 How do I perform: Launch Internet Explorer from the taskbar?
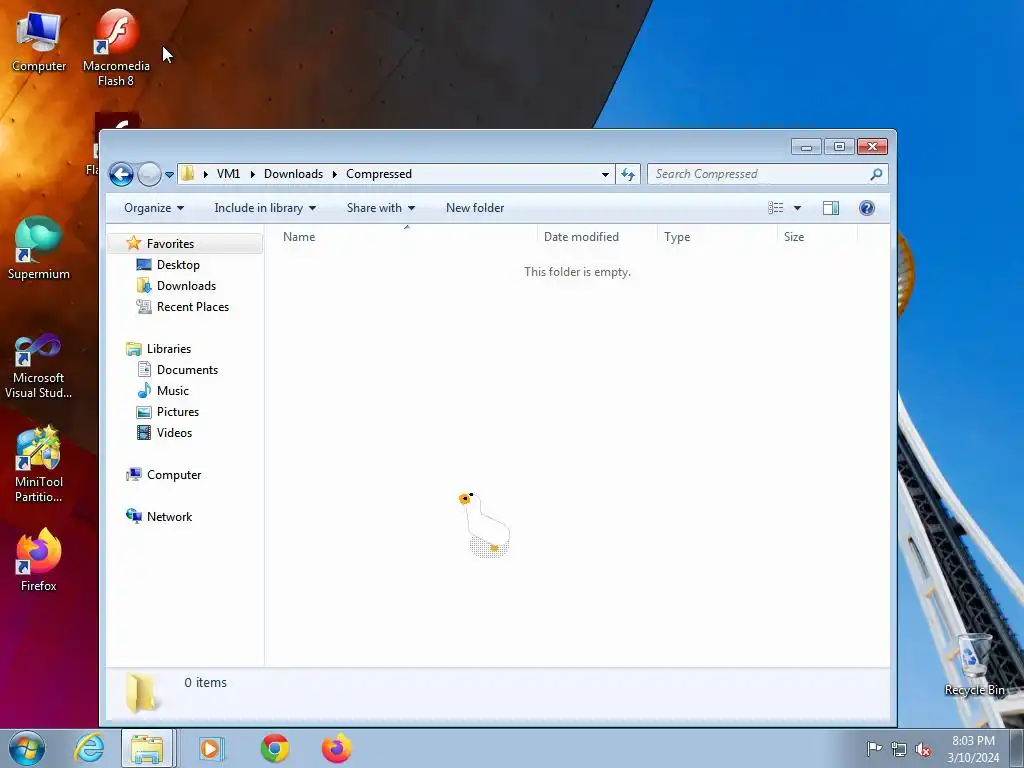coord(89,748)
